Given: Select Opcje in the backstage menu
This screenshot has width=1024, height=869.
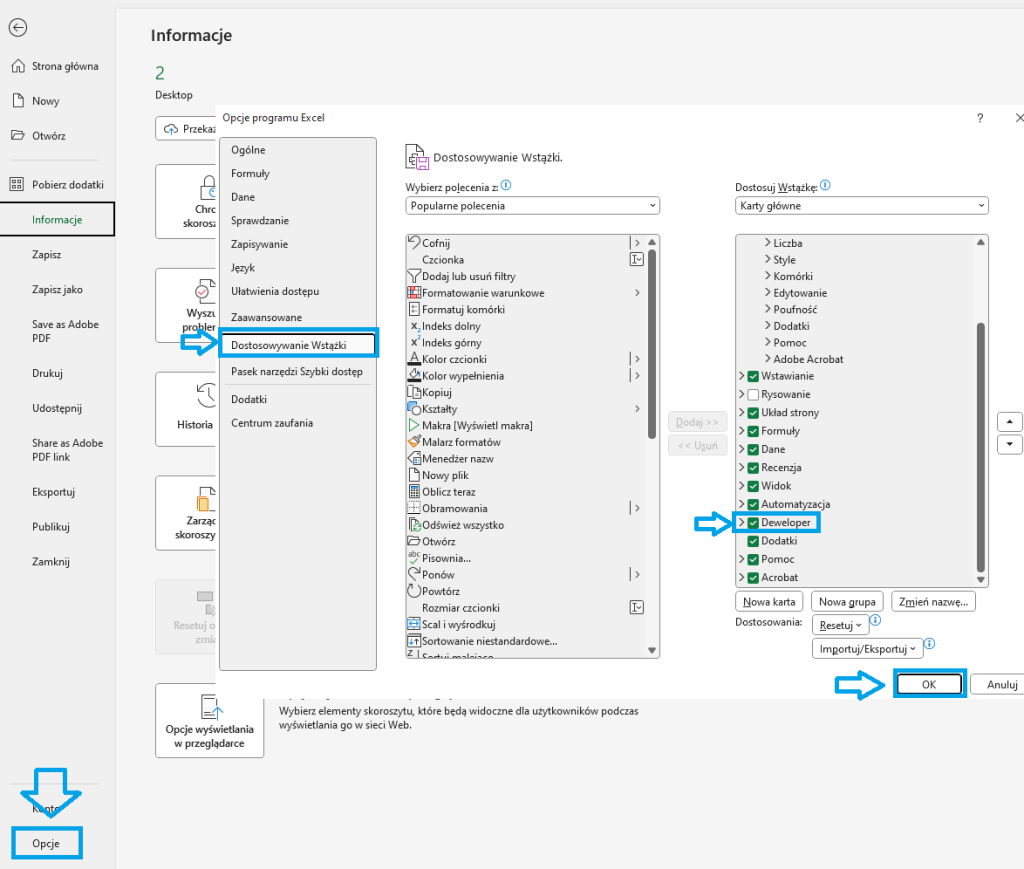Looking at the screenshot, I should pyautogui.click(x=46, y=844).
